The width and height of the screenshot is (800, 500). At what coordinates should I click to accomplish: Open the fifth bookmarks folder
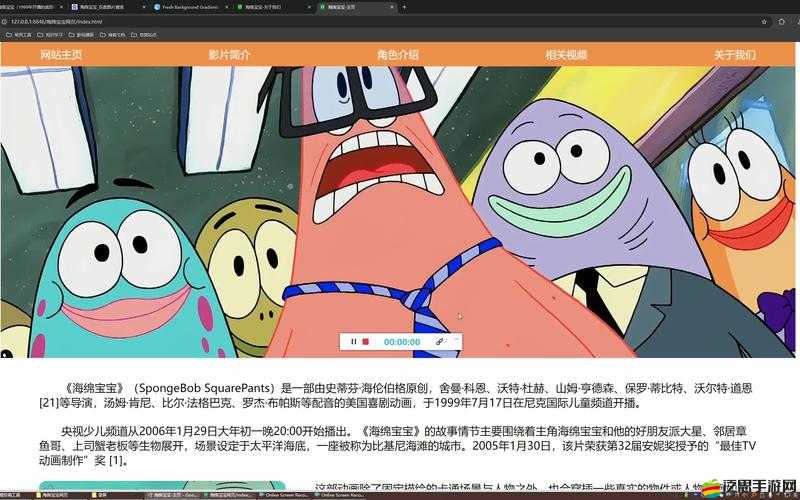pos(144,35)
